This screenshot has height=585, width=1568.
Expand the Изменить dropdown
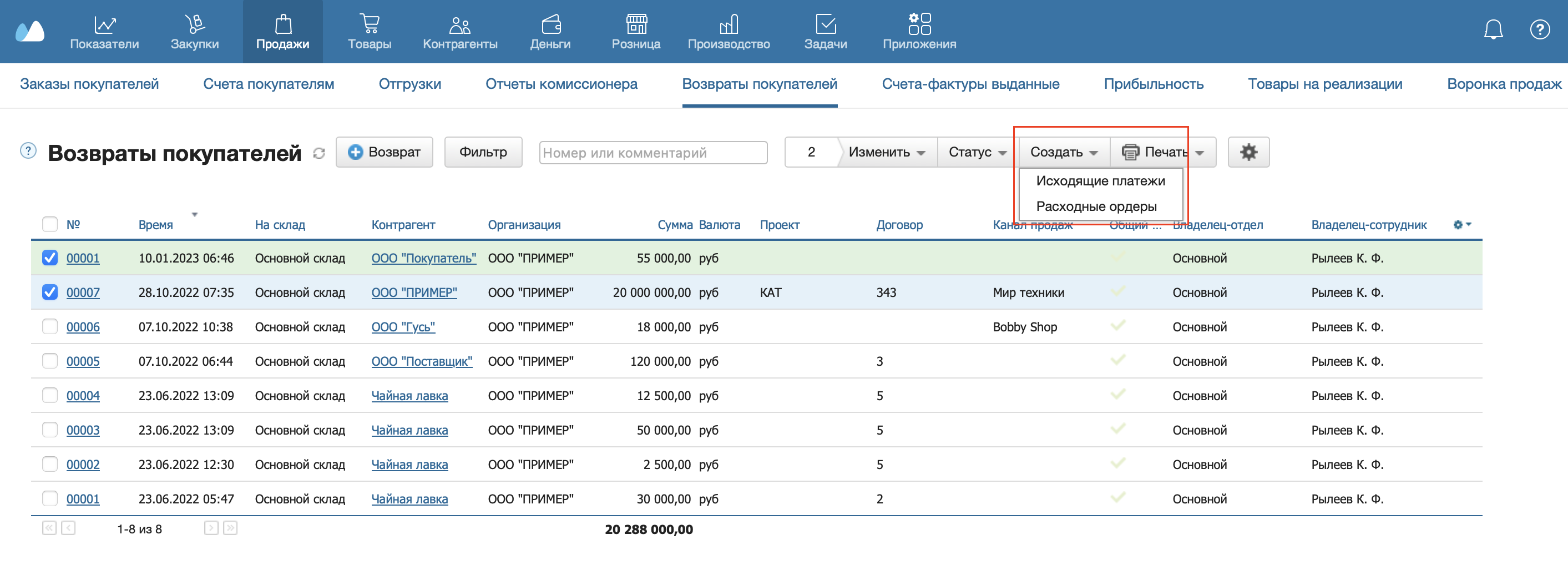tap(886, 152)
